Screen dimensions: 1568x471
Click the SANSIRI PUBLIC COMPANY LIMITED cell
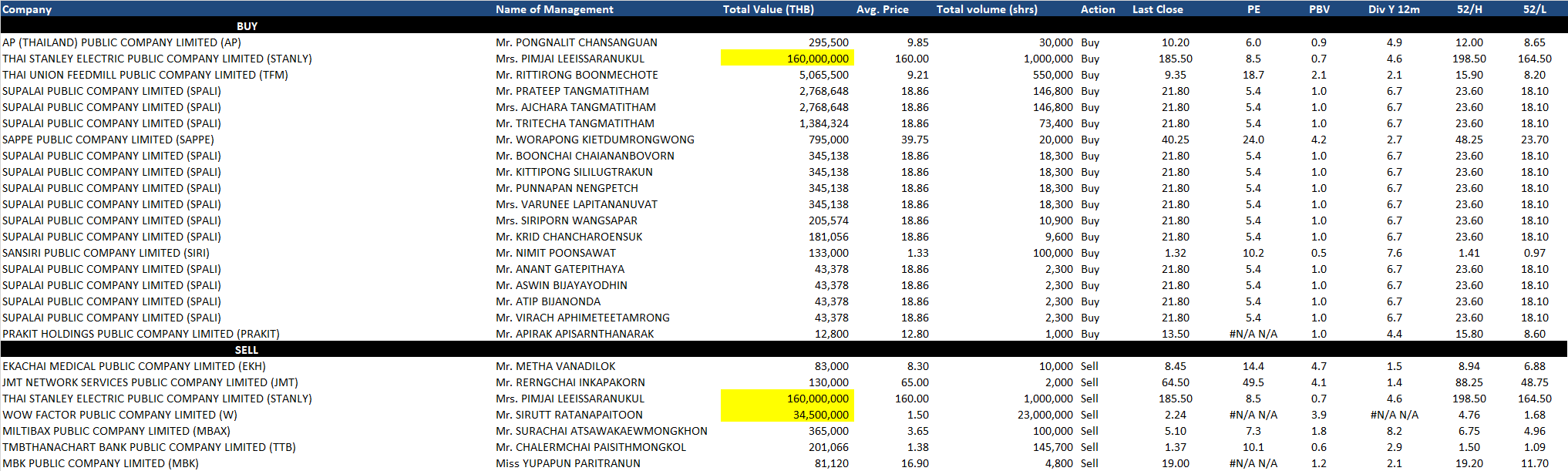tap(106, 253)
